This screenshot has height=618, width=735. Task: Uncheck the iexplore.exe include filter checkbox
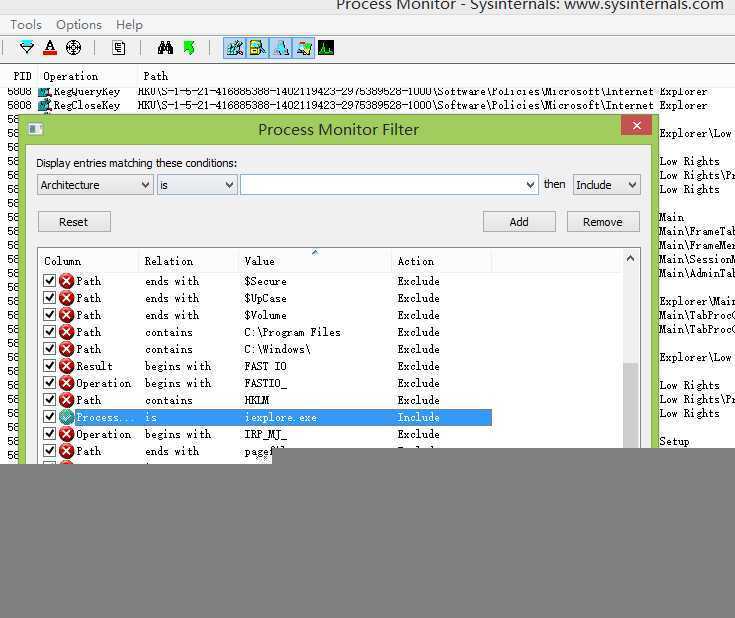tap(49, 416)
